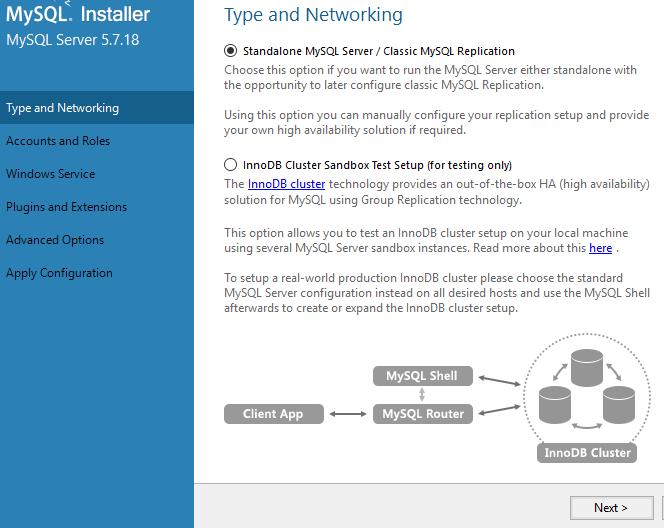Screen dimensions: 664x528
Task: Click the arrow between Client App and Router
Action: tap(348, 414)
